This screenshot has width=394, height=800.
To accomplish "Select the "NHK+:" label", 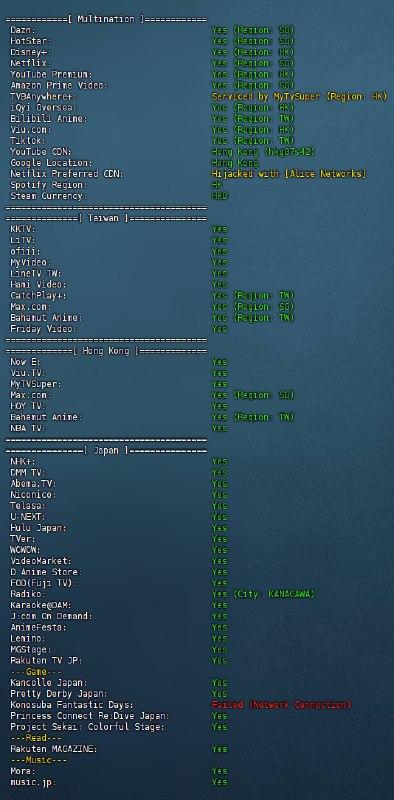I will [x=23, y=461].
